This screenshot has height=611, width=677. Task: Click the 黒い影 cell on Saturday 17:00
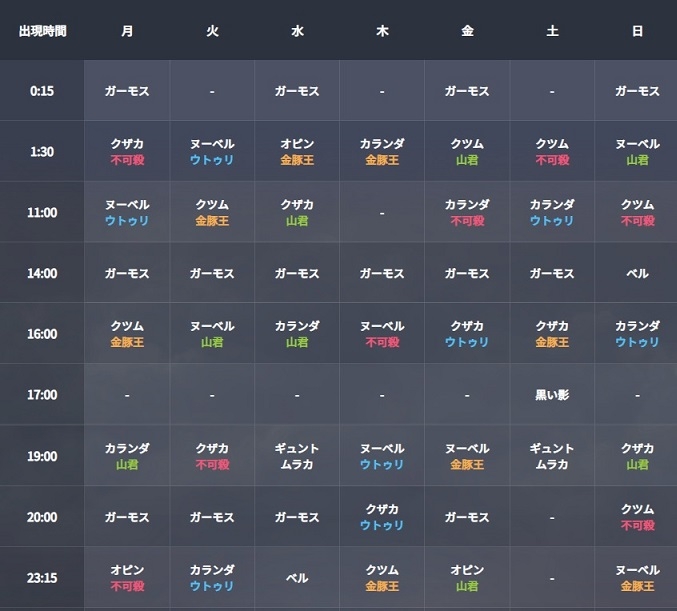tap(552, 395)
